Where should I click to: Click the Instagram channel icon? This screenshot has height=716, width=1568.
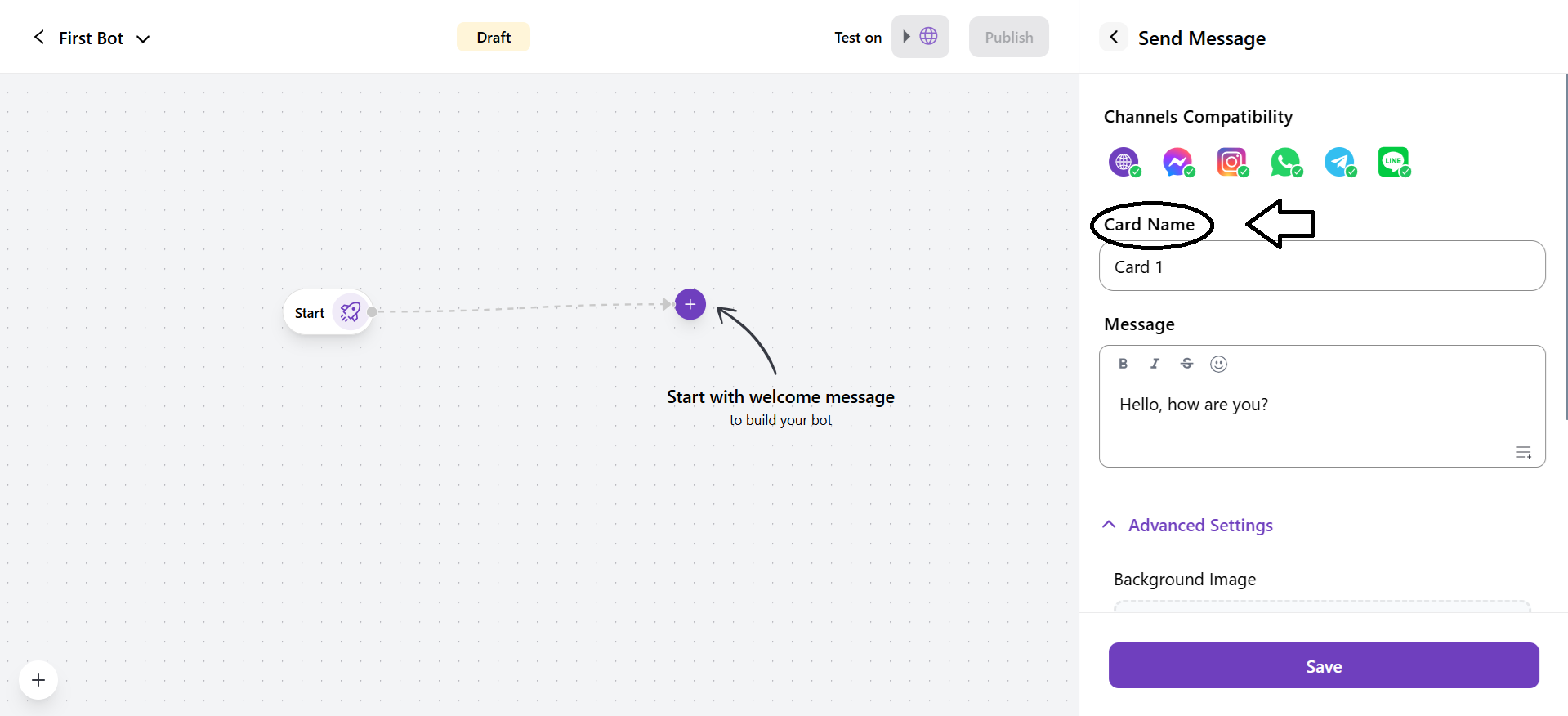[x=1231, y=162]
